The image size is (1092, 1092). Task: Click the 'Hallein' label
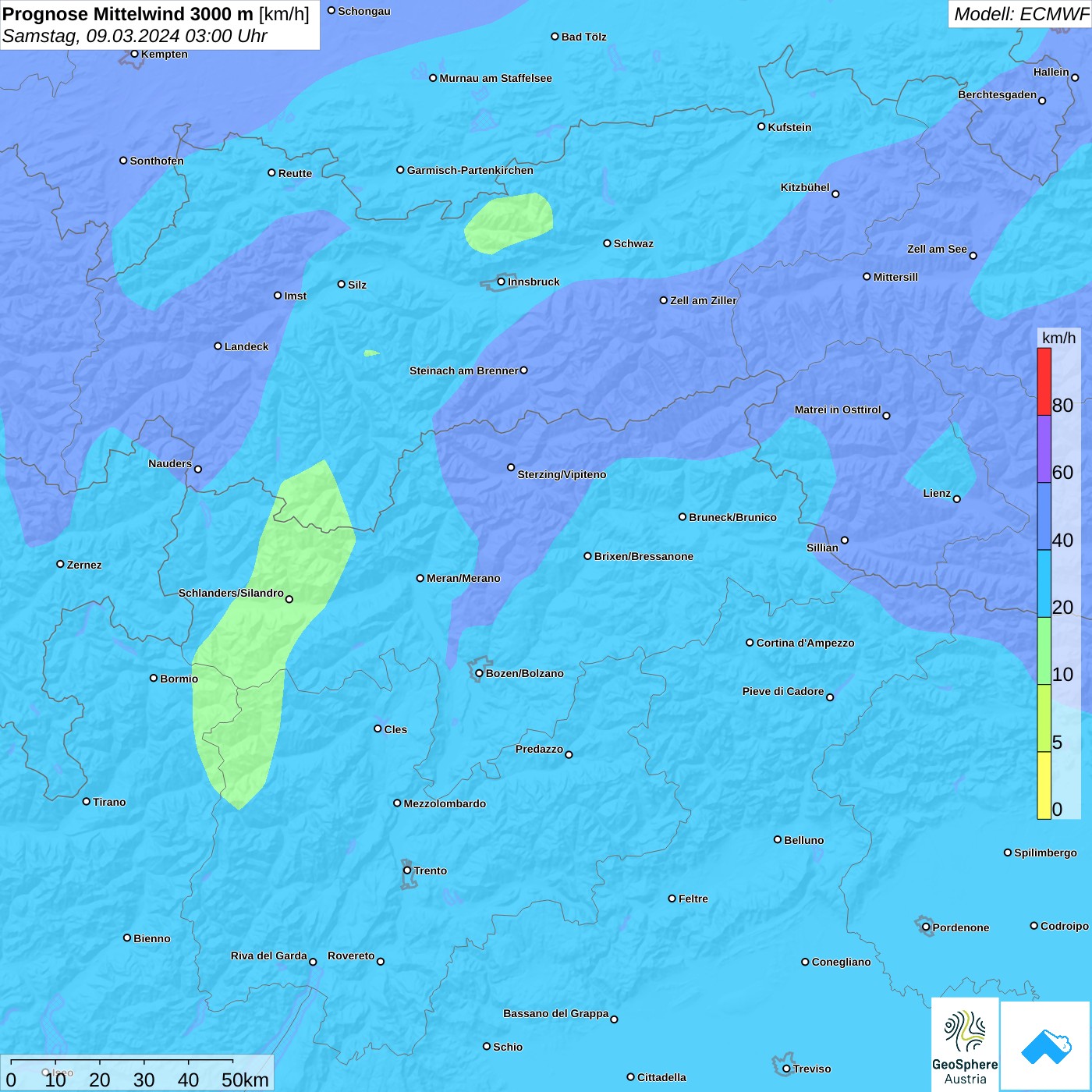point(1051,72)
